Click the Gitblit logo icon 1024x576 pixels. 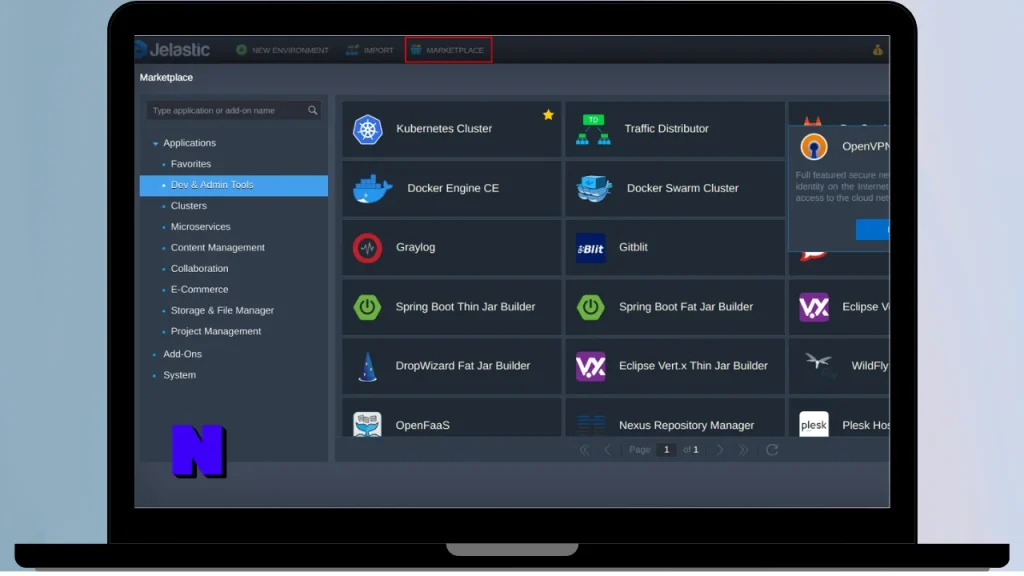pos(590,248)
